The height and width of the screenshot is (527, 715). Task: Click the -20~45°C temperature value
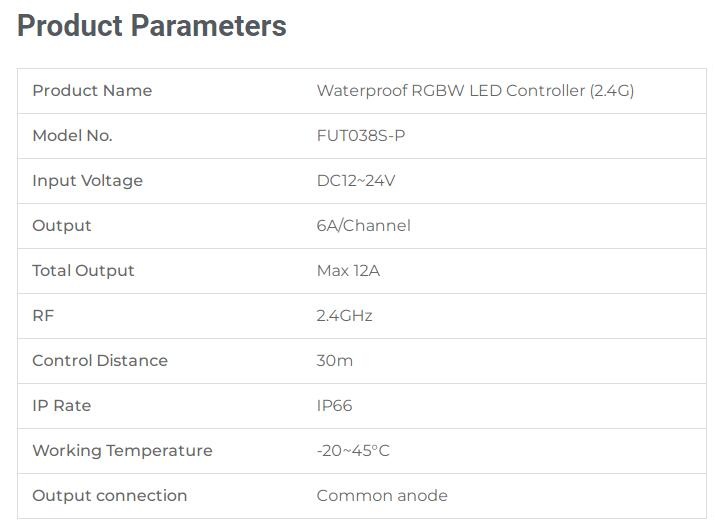pyautogui.click(x=353, y=450)
